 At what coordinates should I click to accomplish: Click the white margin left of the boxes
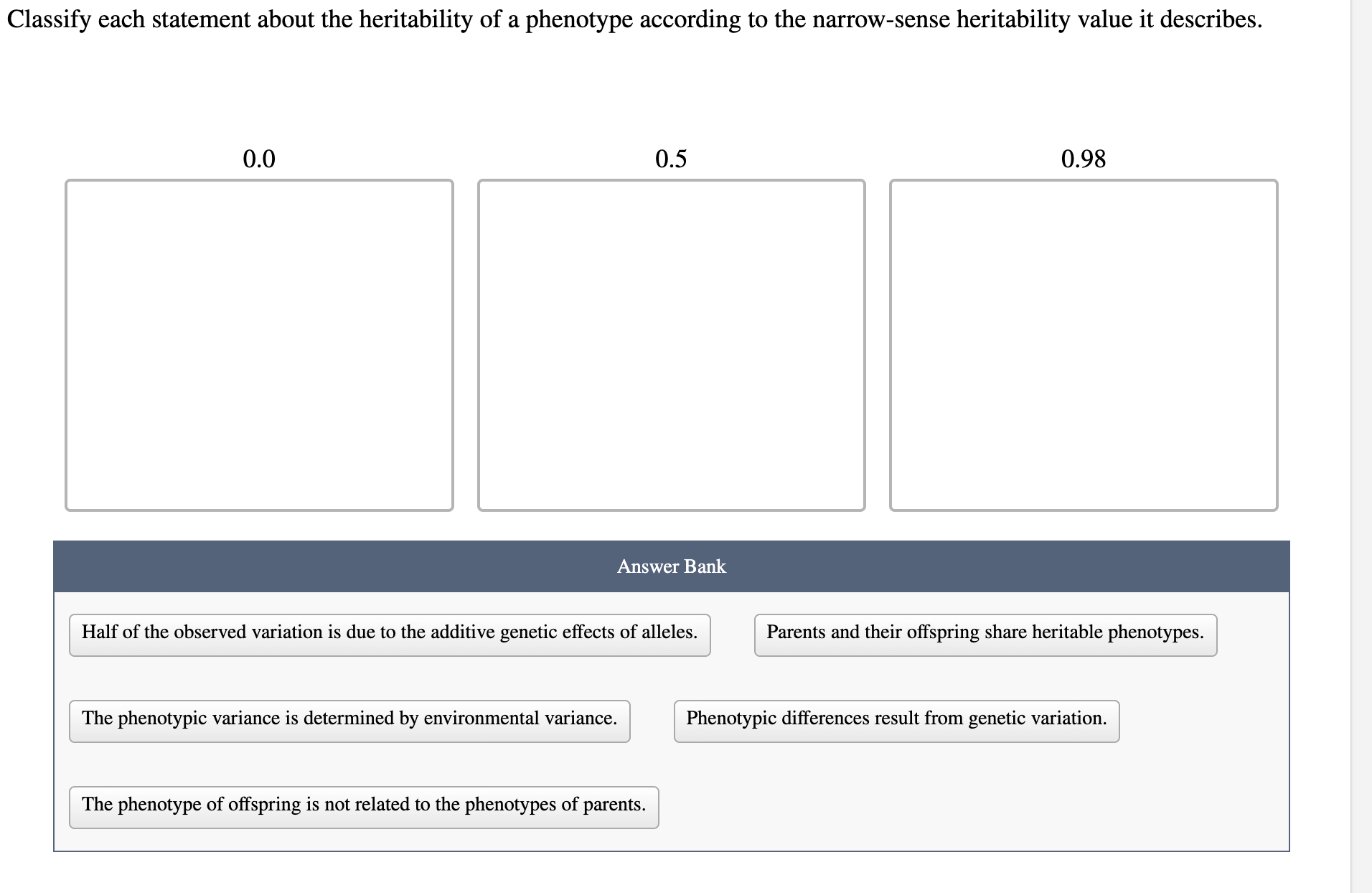[32, 345]
